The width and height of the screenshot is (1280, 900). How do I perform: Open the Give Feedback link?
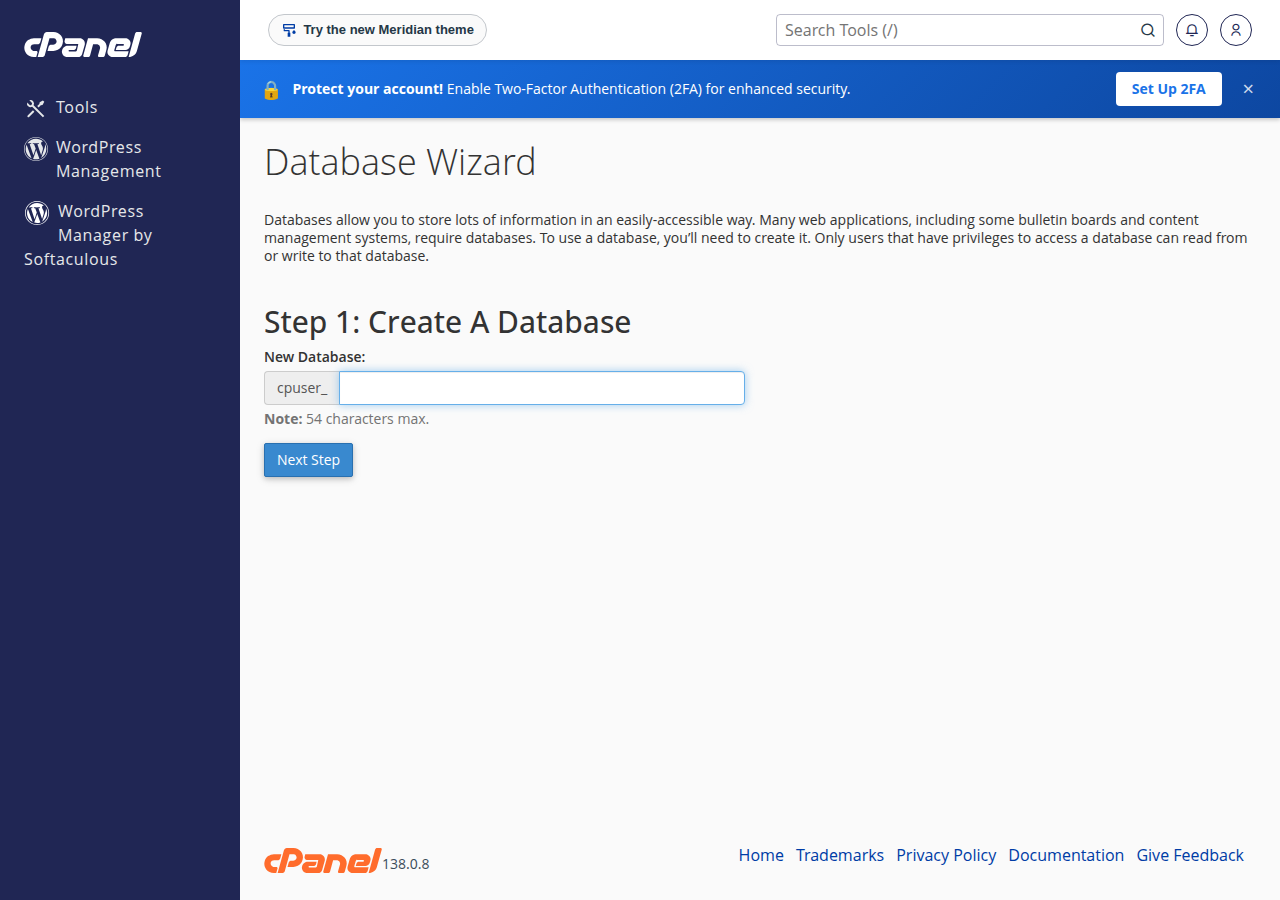coord(1190,855)
